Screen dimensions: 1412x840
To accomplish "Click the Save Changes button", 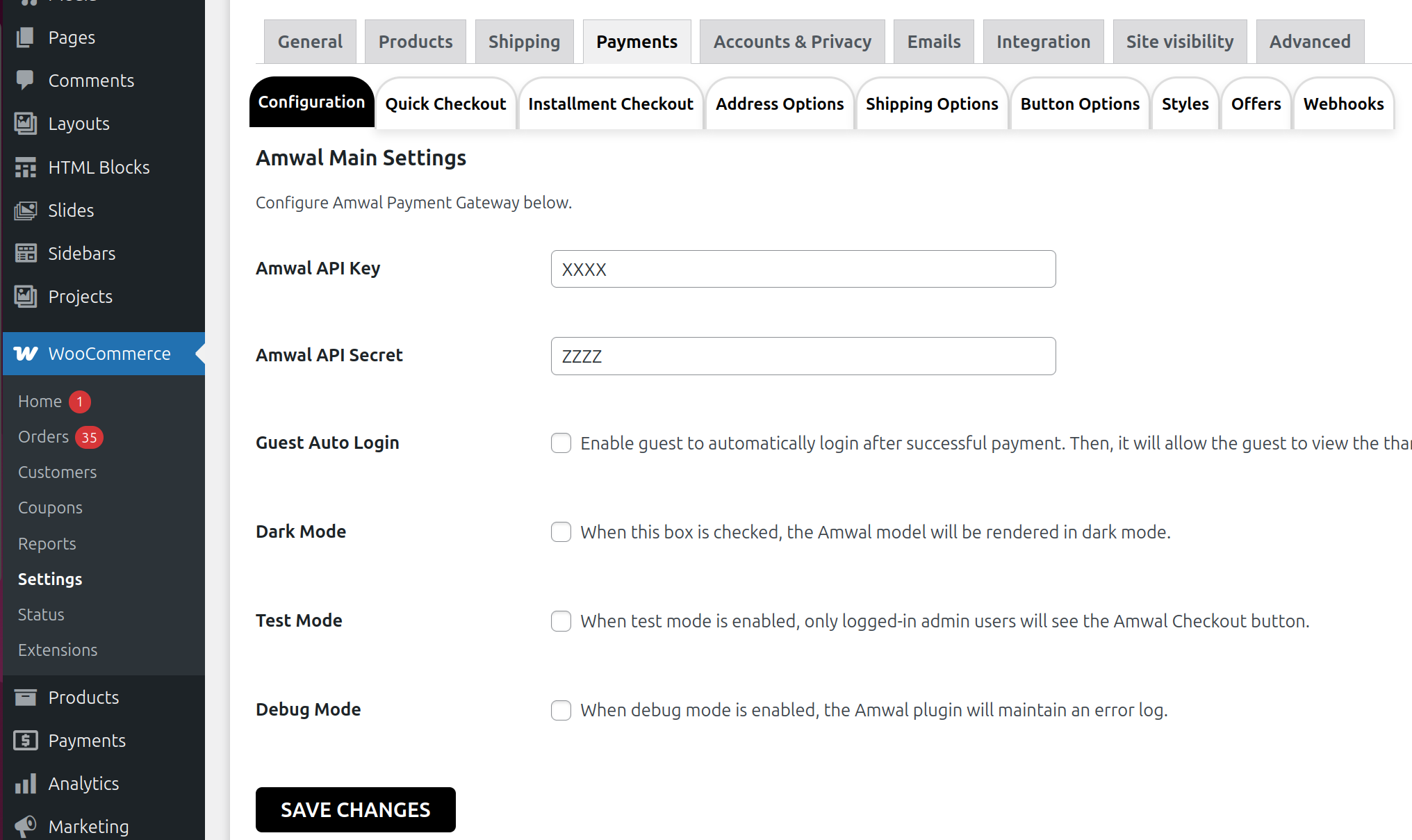I will click(x=355, y=809).
